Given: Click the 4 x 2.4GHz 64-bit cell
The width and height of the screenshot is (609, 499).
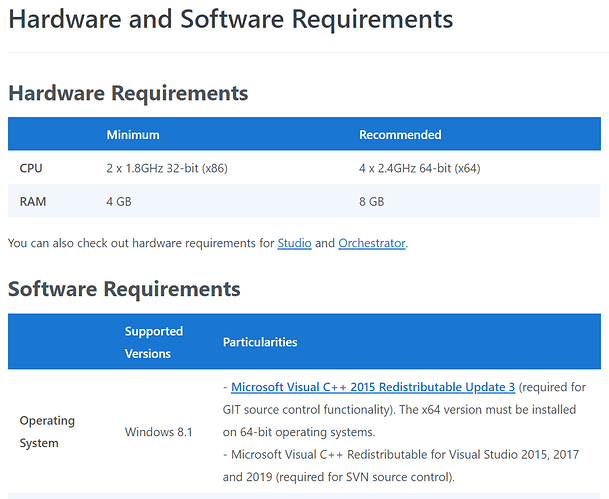Looking at the screenshot, I should click(420, 168).
